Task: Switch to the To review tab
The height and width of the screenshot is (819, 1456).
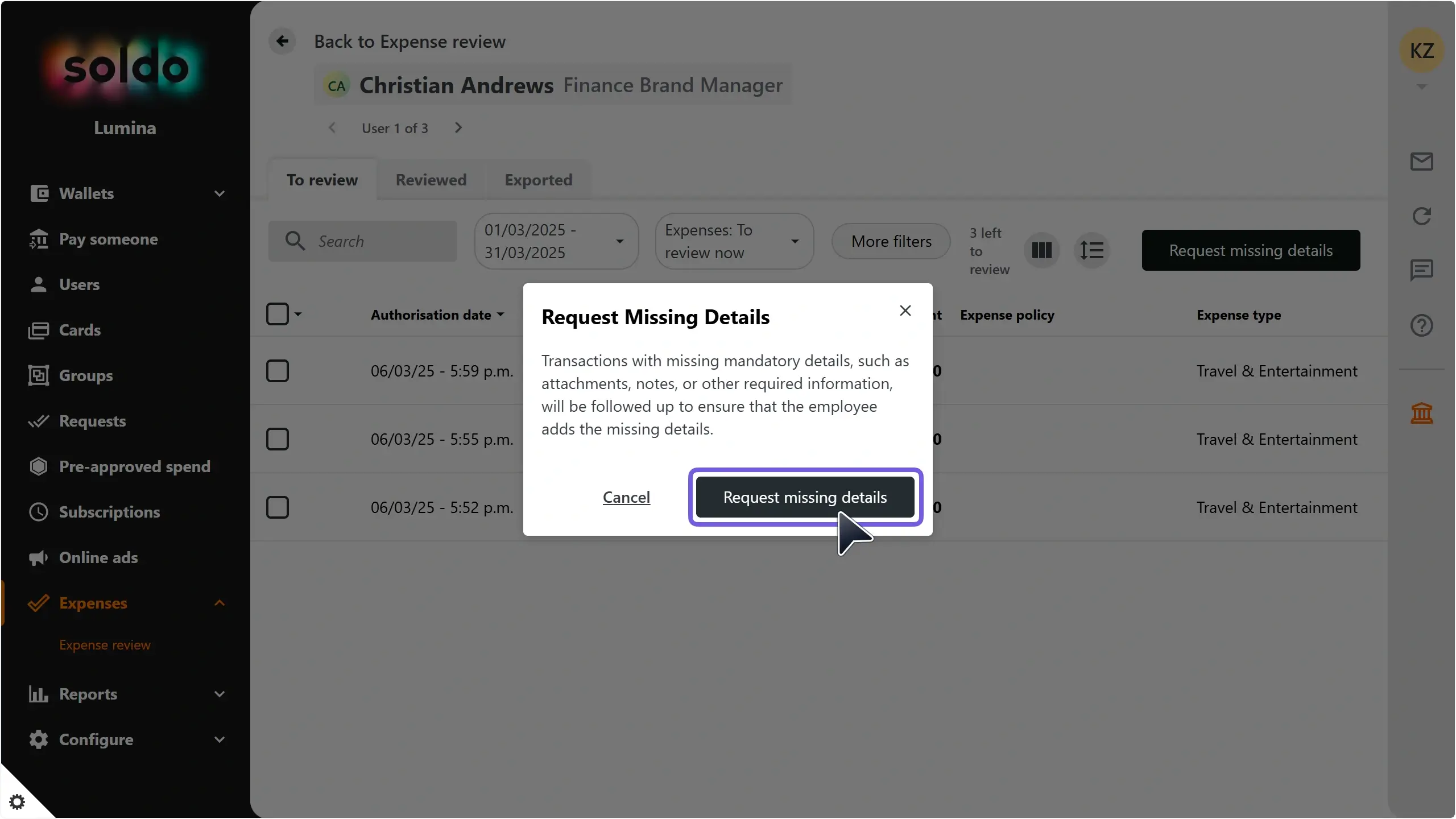Action: [x=322, y=180]
